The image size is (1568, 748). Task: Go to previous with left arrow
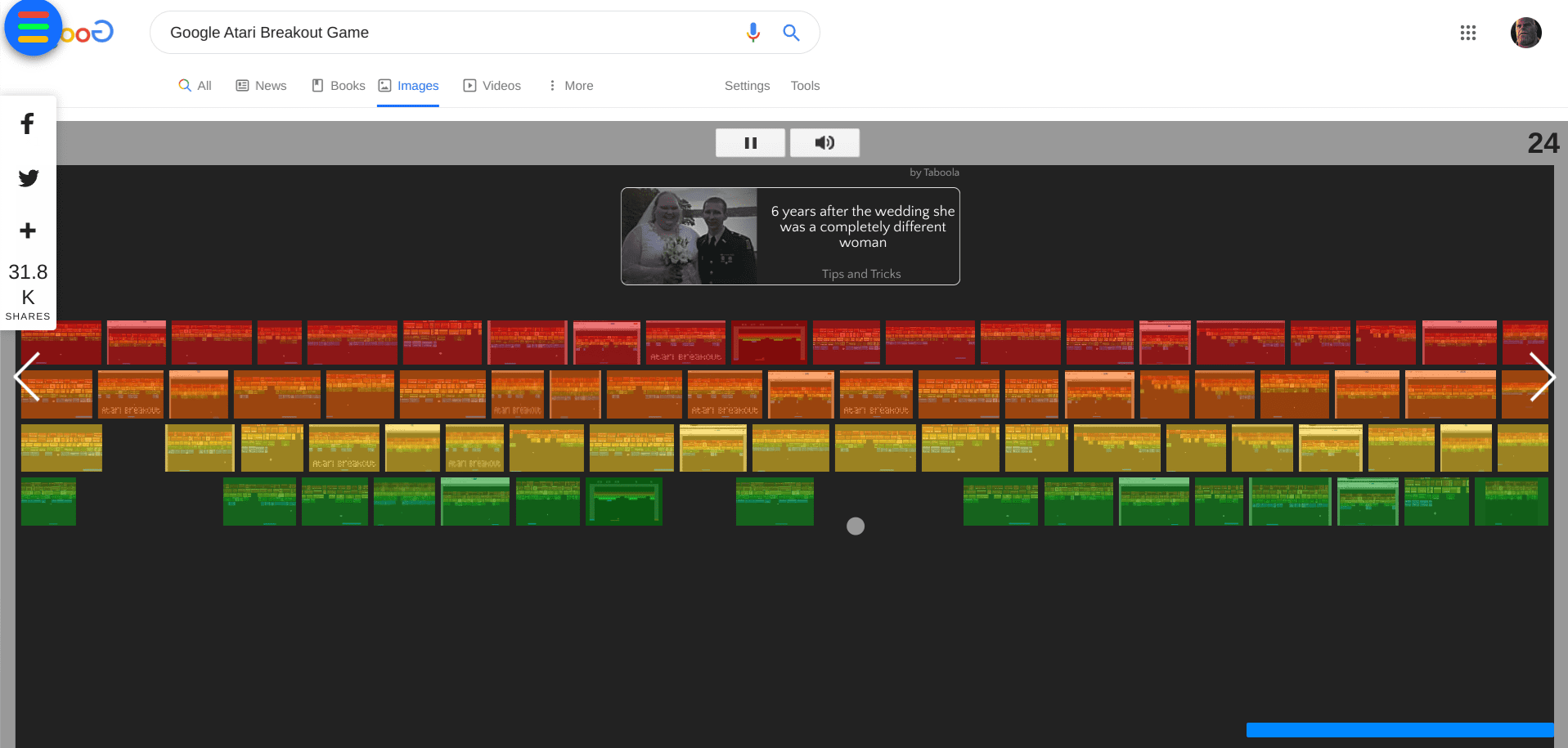pyautogui.click(x=28, y=377)
